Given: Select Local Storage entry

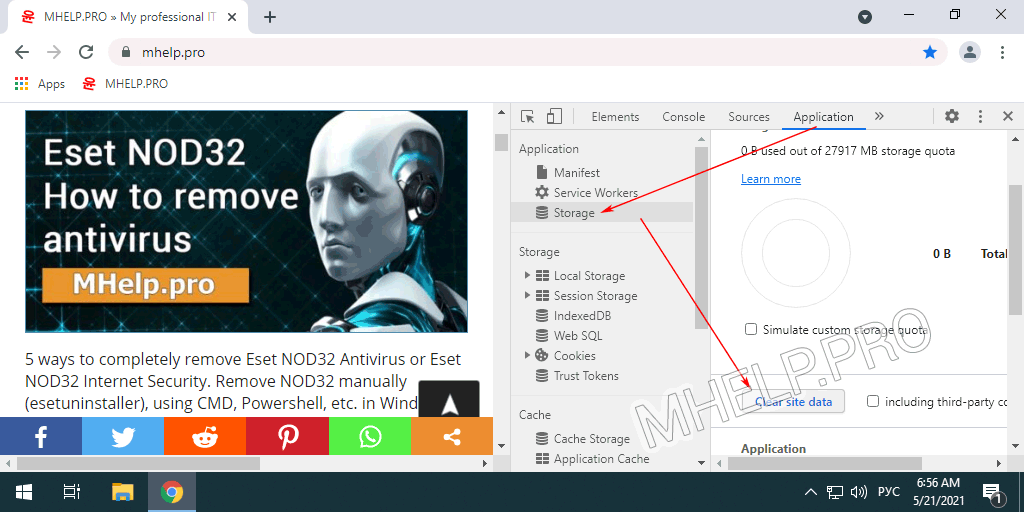Looking at the screenshot, I should click(x=589, y=276).
